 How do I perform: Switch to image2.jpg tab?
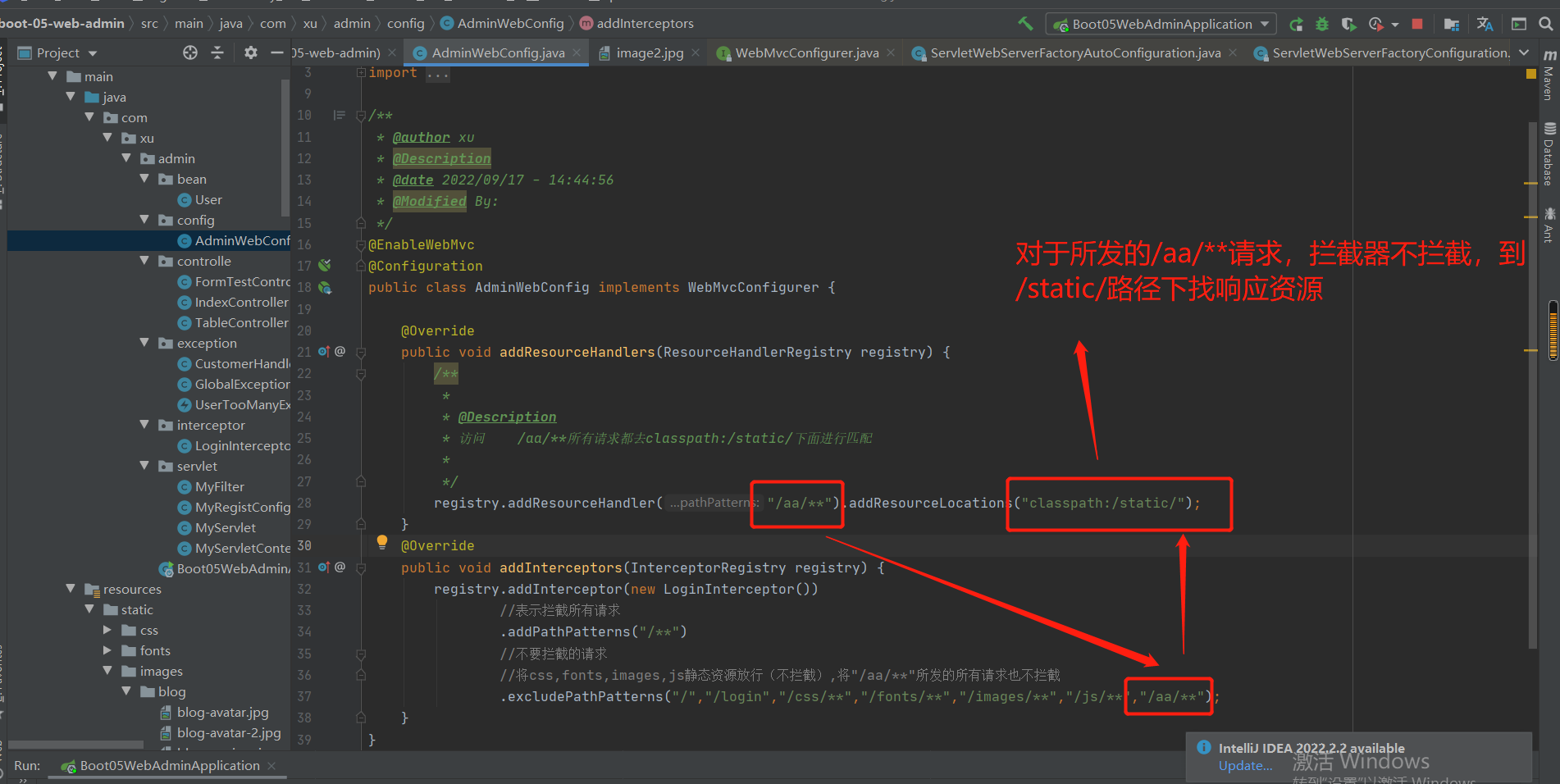[x=649, y=52]
